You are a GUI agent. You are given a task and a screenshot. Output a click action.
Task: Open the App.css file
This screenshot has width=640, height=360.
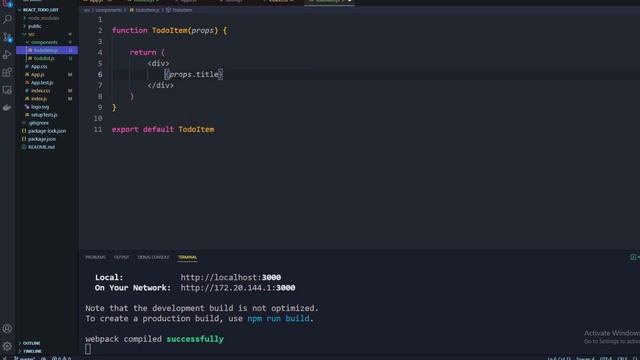[39, 67]
